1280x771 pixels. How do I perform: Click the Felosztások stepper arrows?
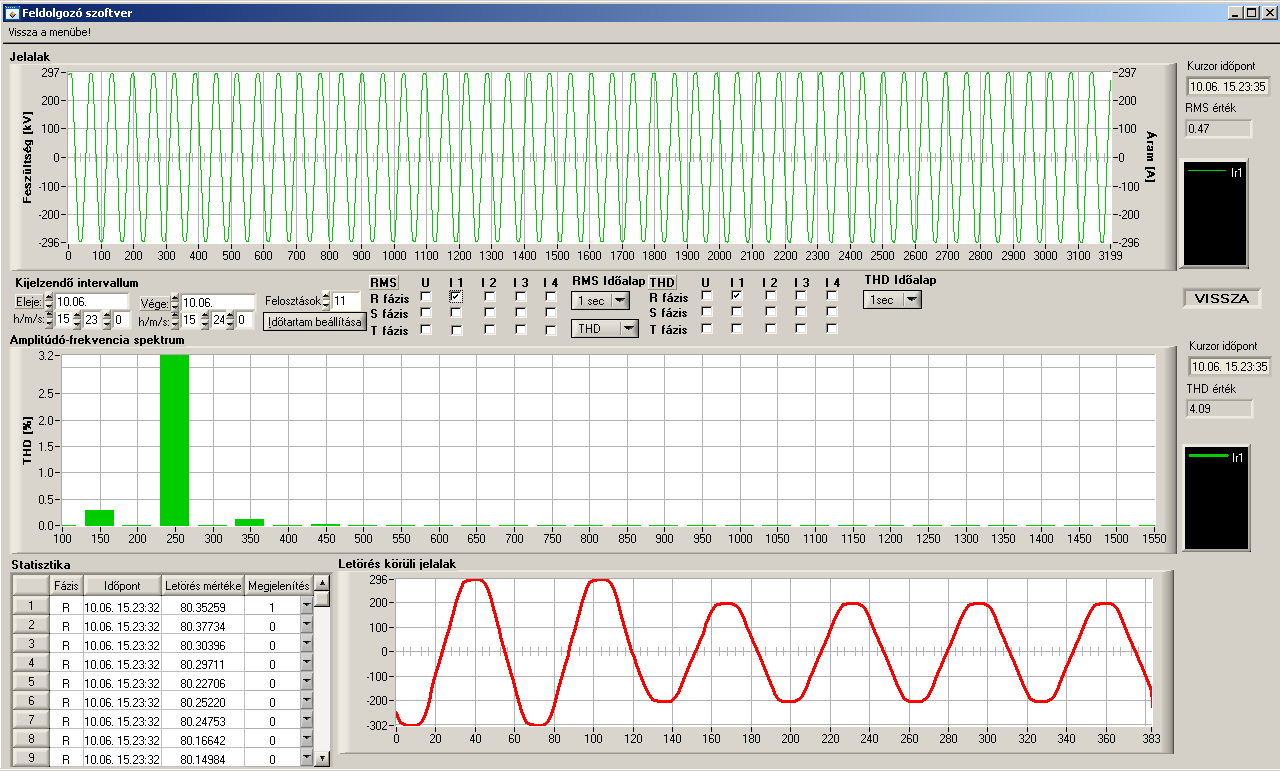click(327, 300)
